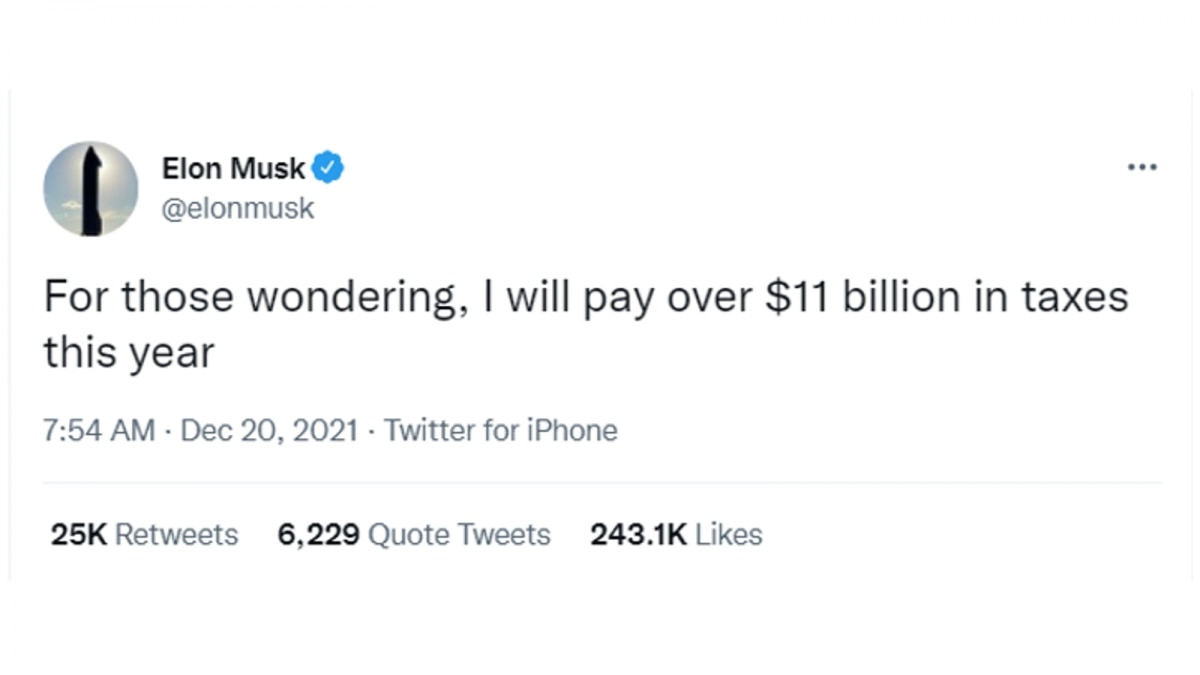The image size is (1200, 675).
Task: Click the 7:54 AM timestamp
Action: coord(99,431)
